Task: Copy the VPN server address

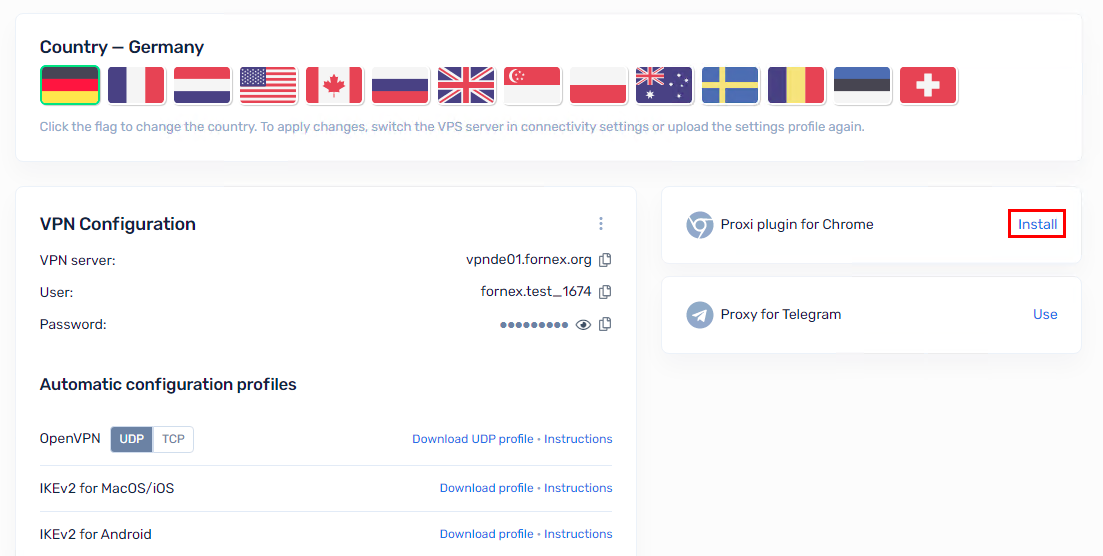Action: (x=605, y=260)
